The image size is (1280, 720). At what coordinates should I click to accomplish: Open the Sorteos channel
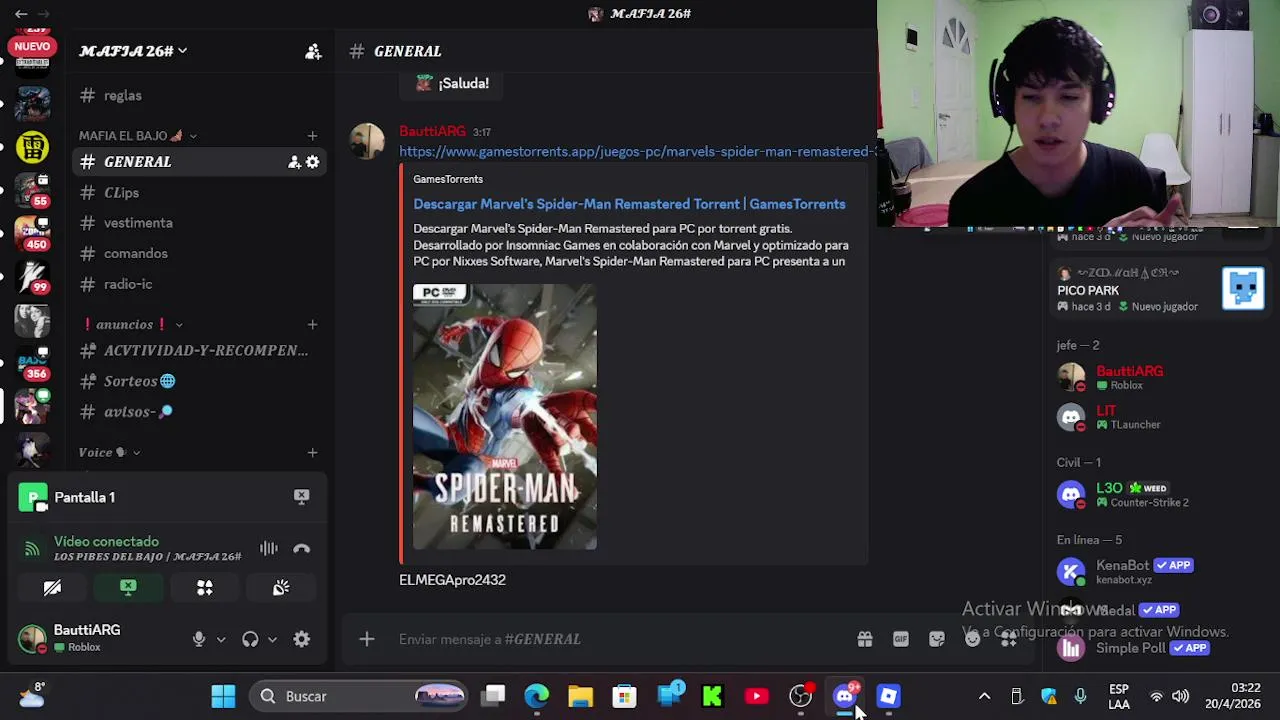tap(199, 381)
